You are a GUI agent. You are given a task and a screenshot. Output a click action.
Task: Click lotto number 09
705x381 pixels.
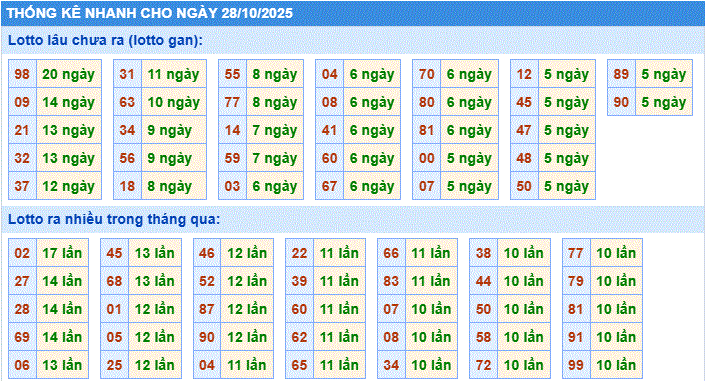click(x=22, y=102)
